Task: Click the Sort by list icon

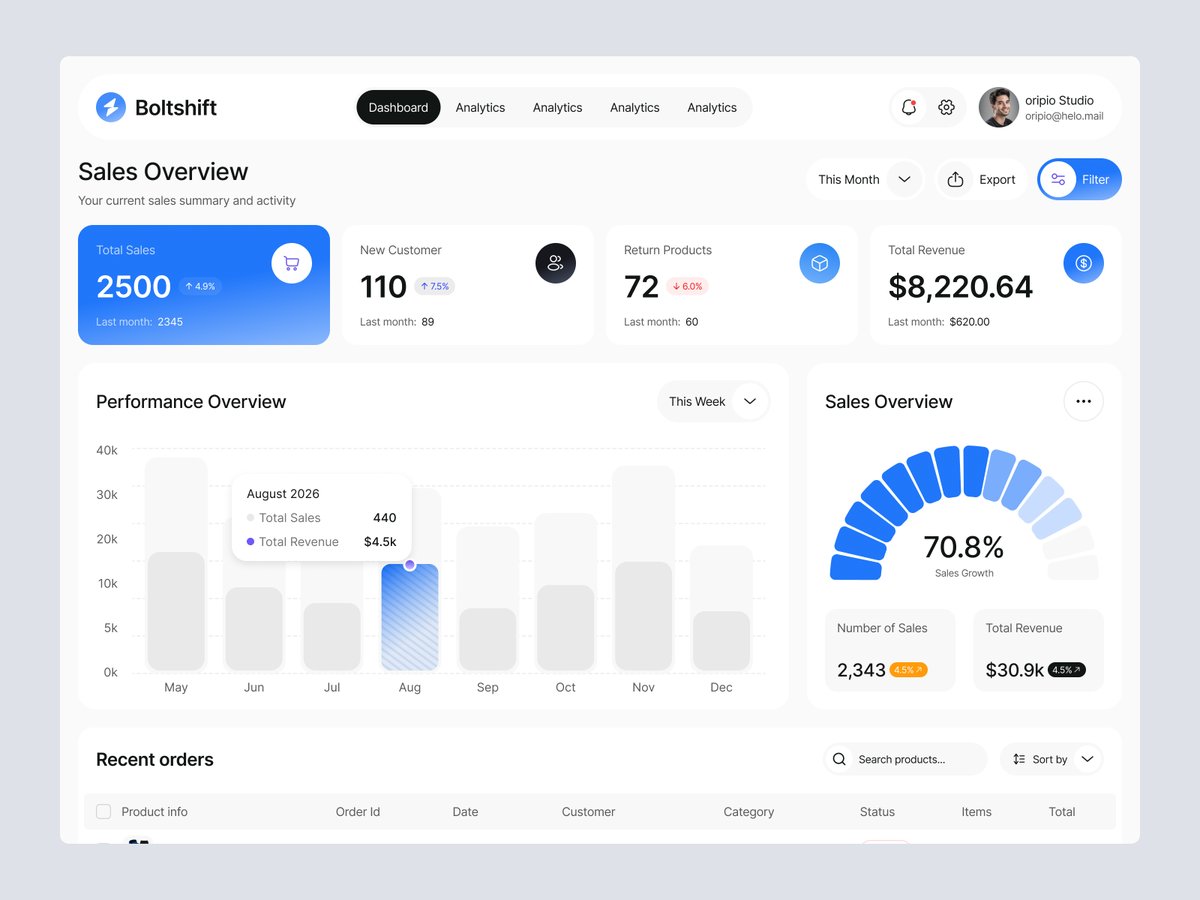Action: click(x=1019, y=759)
